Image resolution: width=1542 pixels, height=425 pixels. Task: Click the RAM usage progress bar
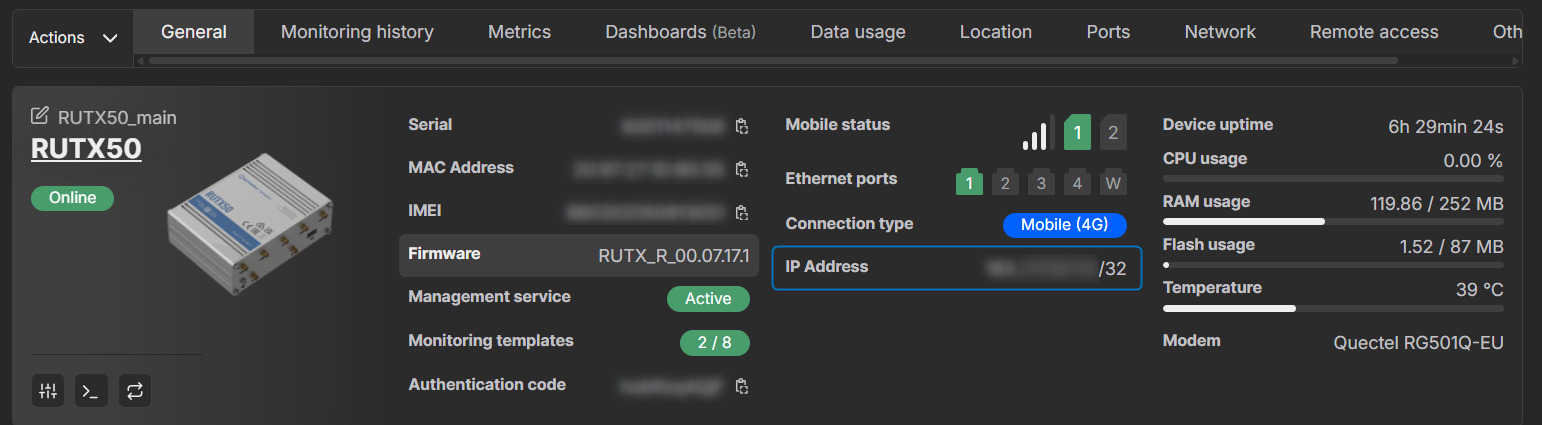point(1332,221)
